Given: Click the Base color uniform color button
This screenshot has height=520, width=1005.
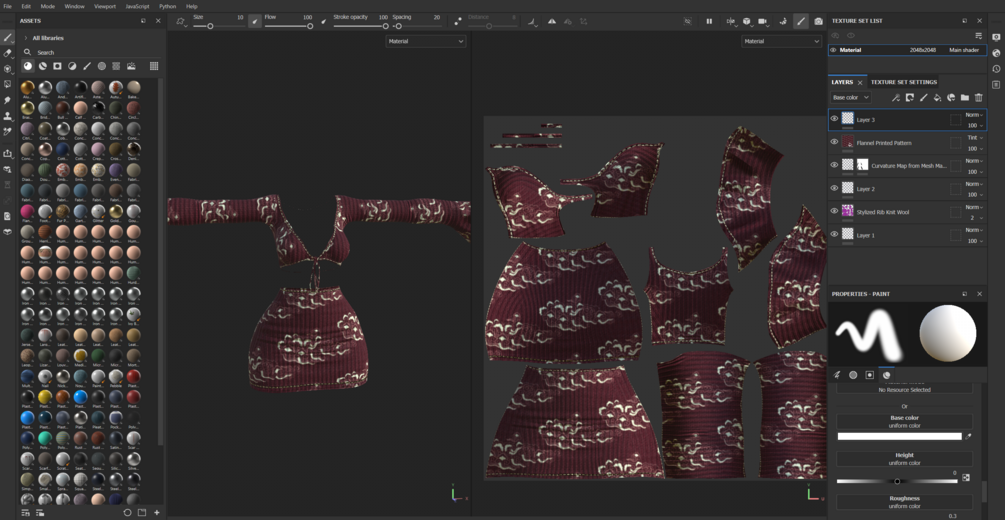Looking at the screenshot, I should tap(904, 421).
